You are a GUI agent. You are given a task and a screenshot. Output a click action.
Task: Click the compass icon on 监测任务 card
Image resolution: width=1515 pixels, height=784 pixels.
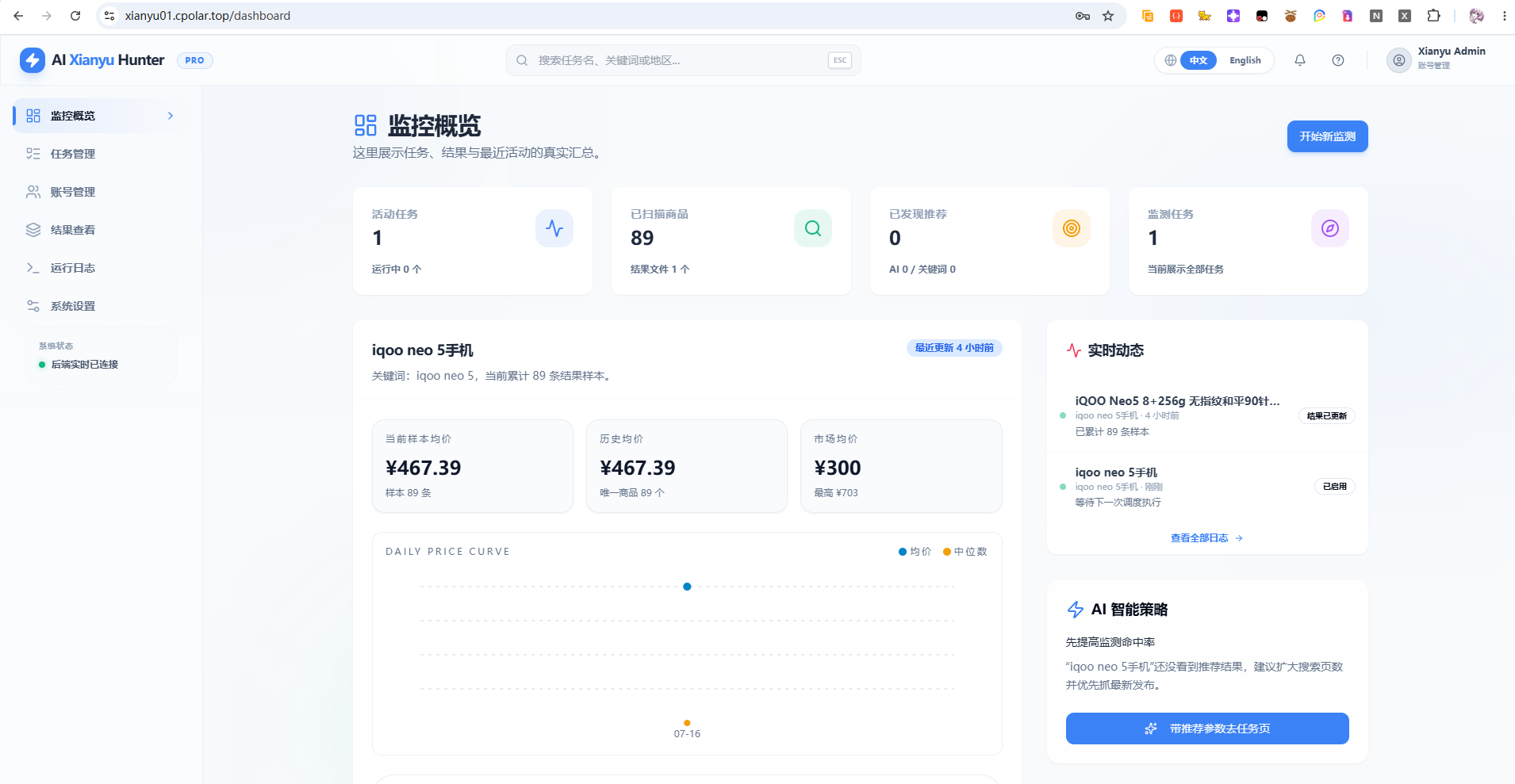1330,228
